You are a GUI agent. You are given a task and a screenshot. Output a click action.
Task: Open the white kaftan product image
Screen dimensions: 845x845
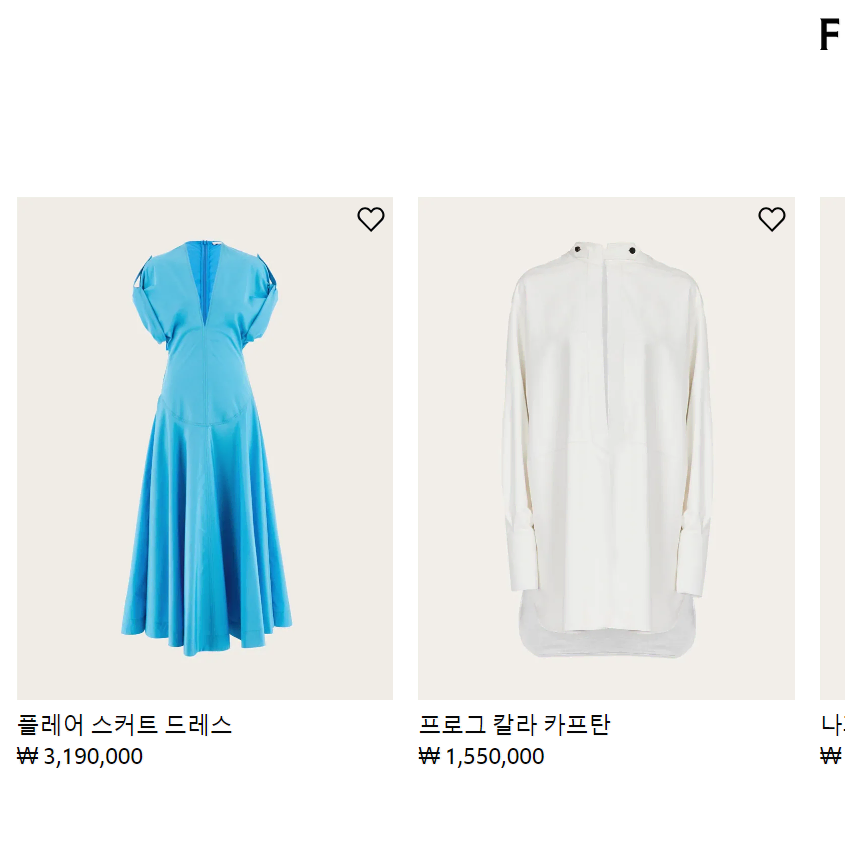tap(606, 448)
